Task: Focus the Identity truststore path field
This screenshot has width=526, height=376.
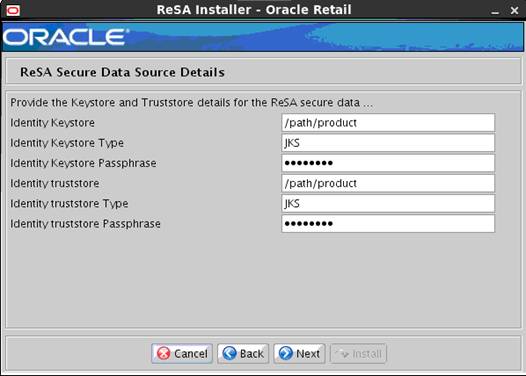Action: pos(388,183)
